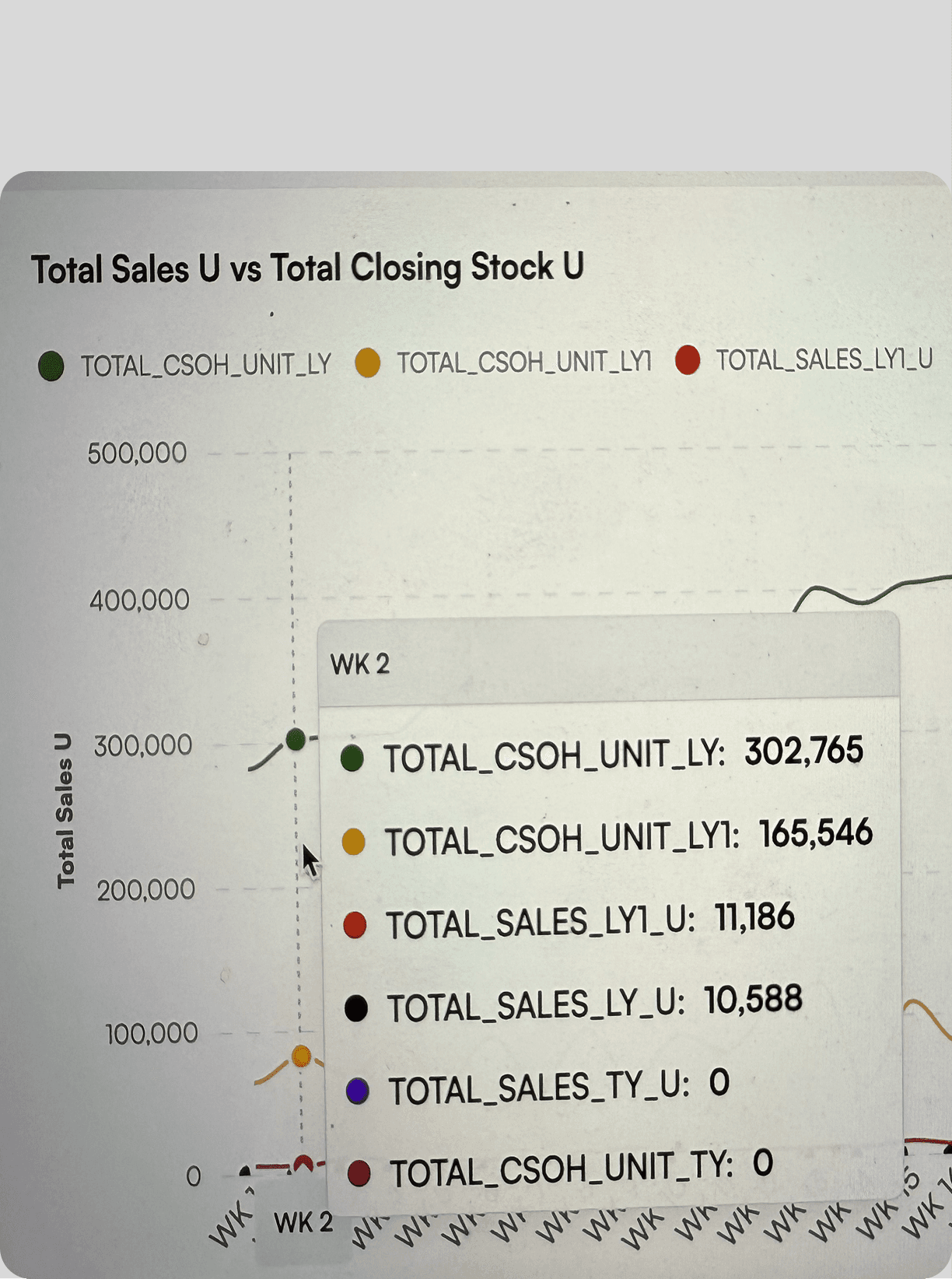Click the red data point at WK 2
Screen dimensions: 952x1279
tap(303, 1164)
